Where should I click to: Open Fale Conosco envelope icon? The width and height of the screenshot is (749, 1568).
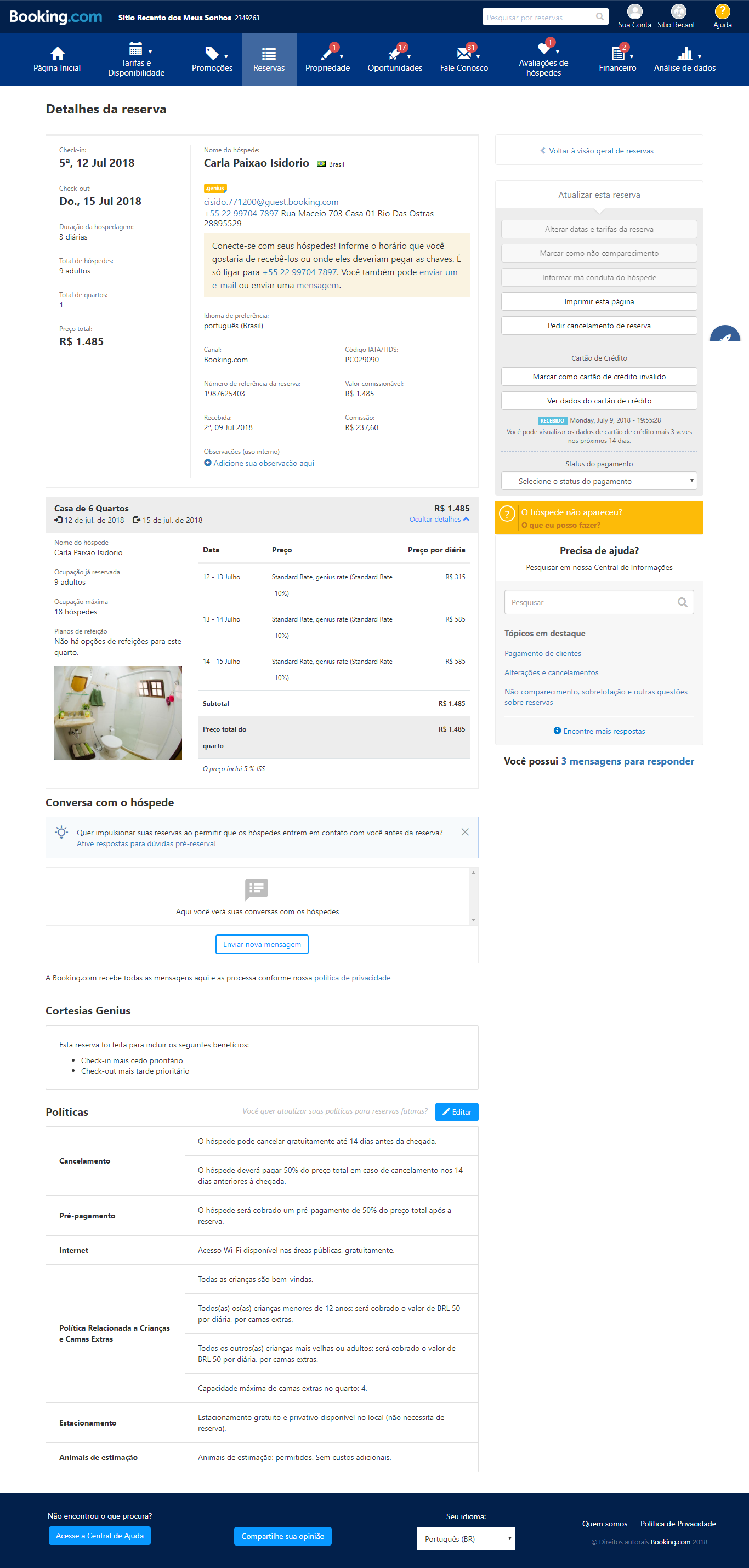(463, 54)
